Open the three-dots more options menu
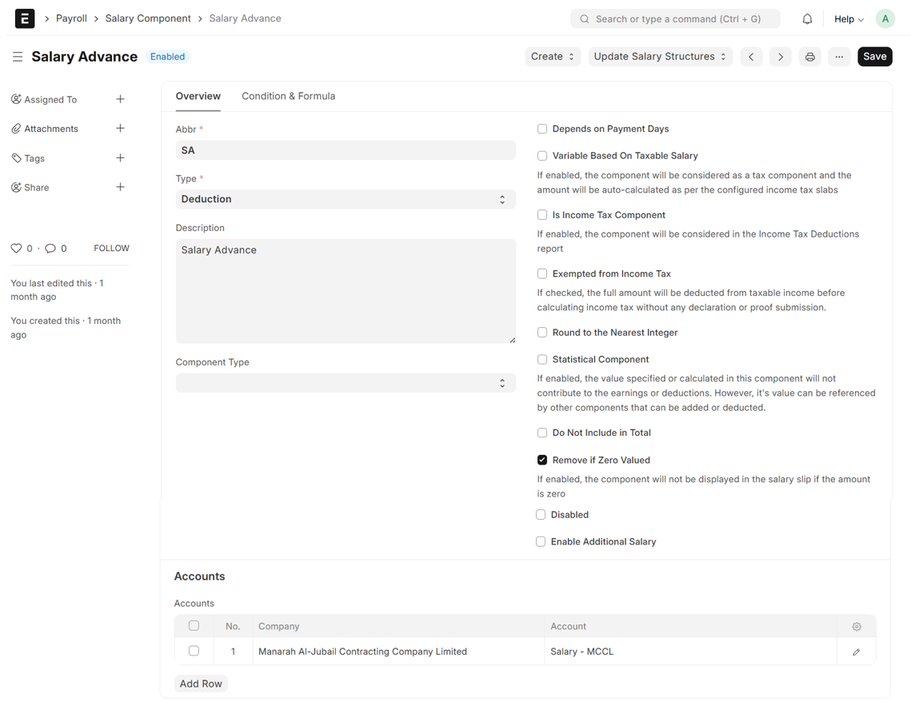This screenshot has width=911, height=702. pyautogui.click(x=839, y=57)
